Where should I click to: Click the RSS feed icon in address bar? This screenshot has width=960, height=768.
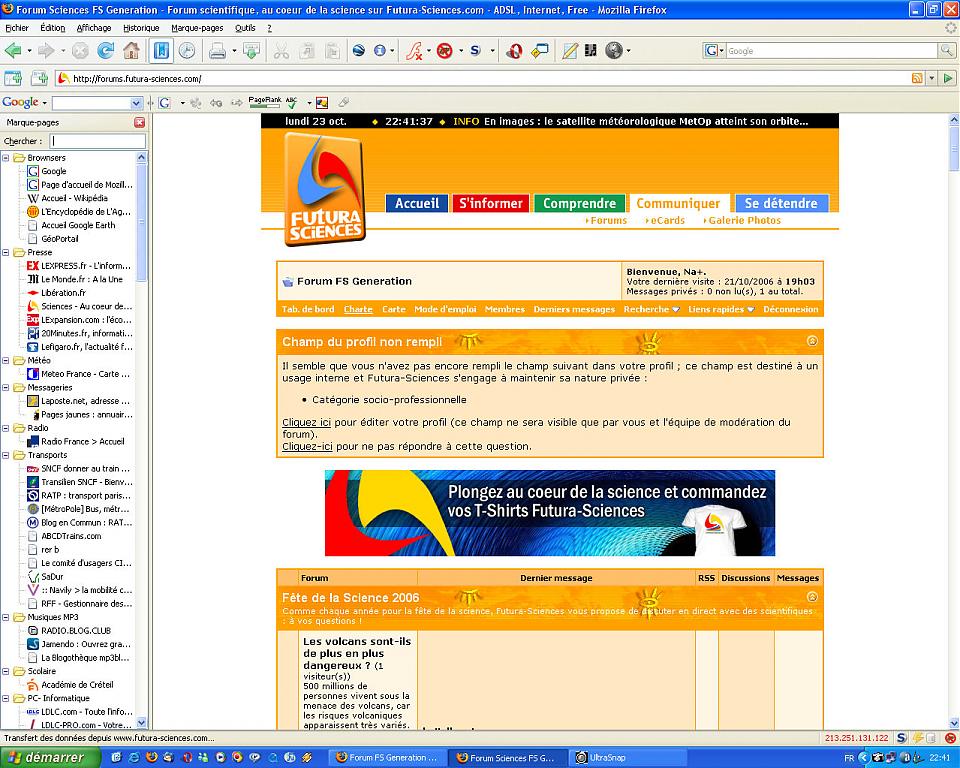(917, 78)
